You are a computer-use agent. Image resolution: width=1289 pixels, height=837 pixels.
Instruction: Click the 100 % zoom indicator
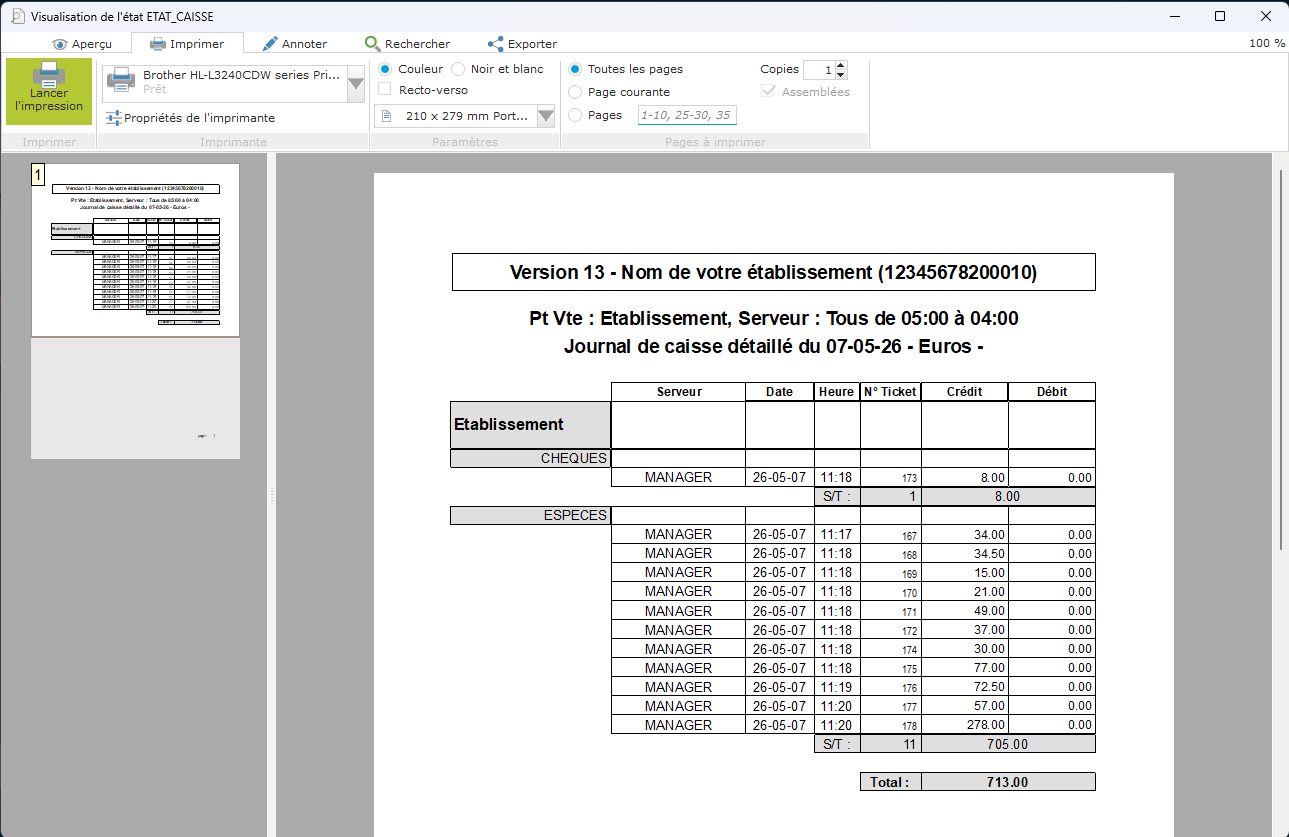[x=1266, y=44]
